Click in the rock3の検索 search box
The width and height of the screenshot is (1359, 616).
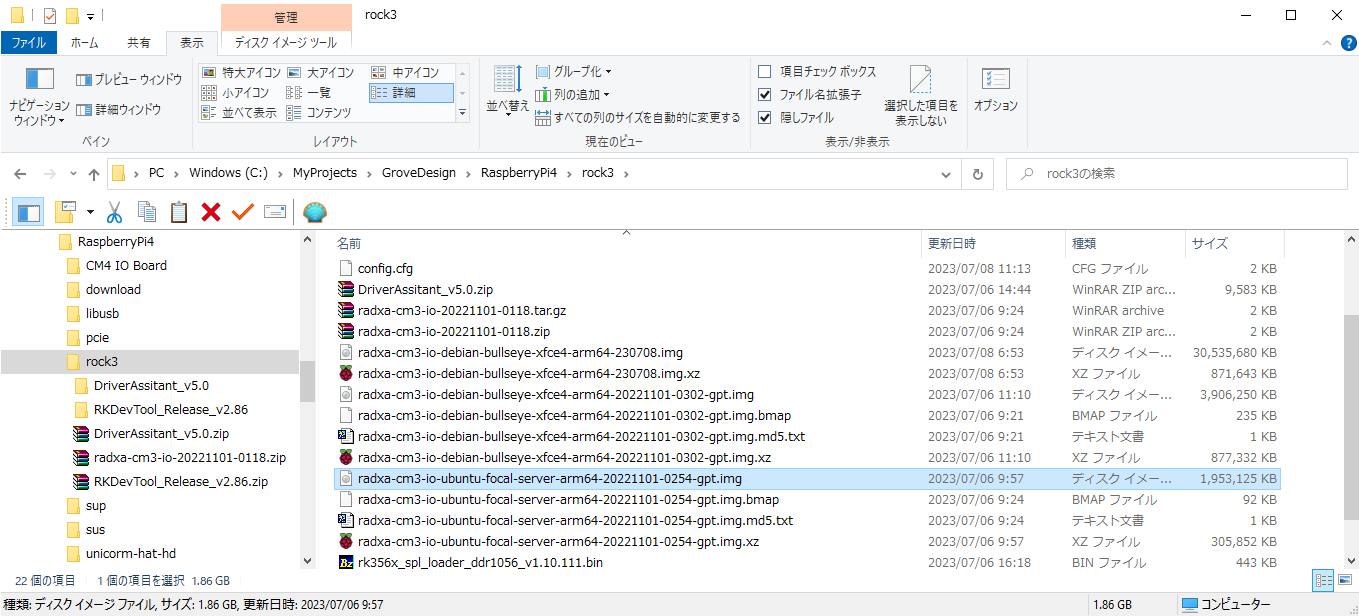click(1176, 173)
